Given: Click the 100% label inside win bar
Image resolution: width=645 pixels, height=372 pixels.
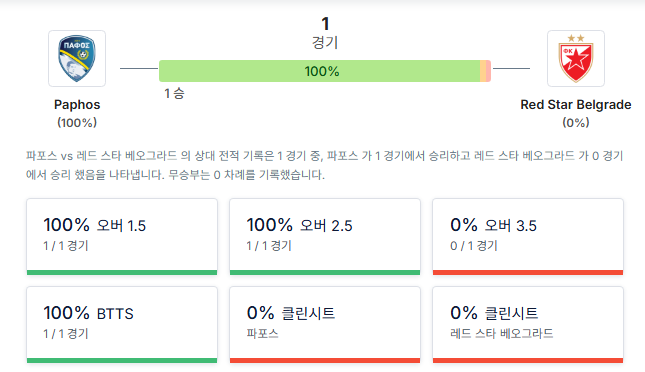Looking at the screenshot, I should 322,71.
